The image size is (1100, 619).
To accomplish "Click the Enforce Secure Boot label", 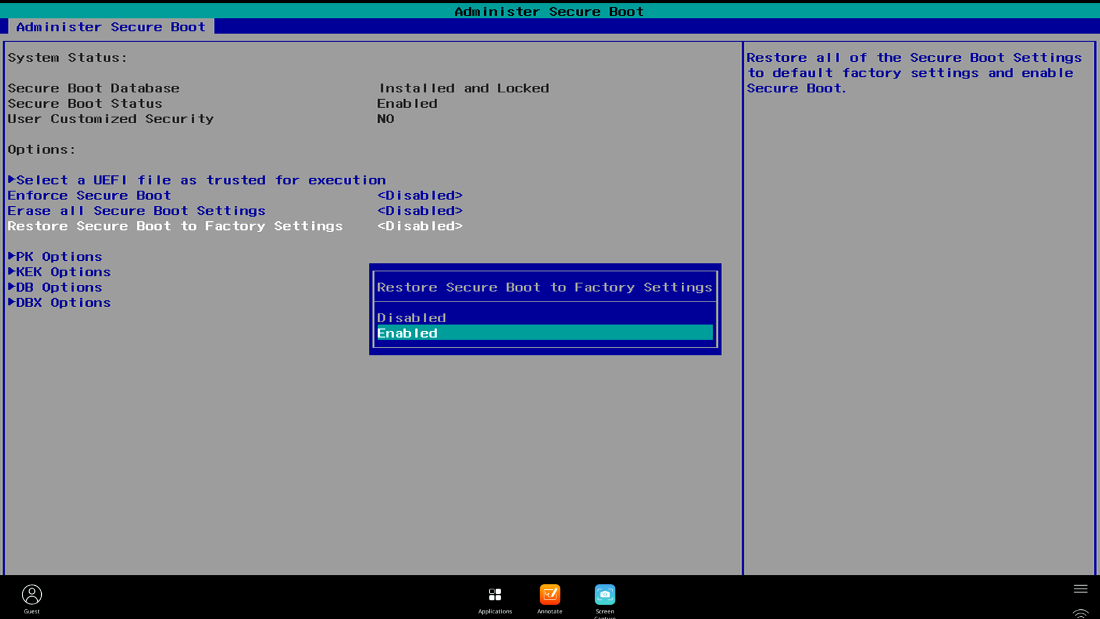I will (89, 196).
